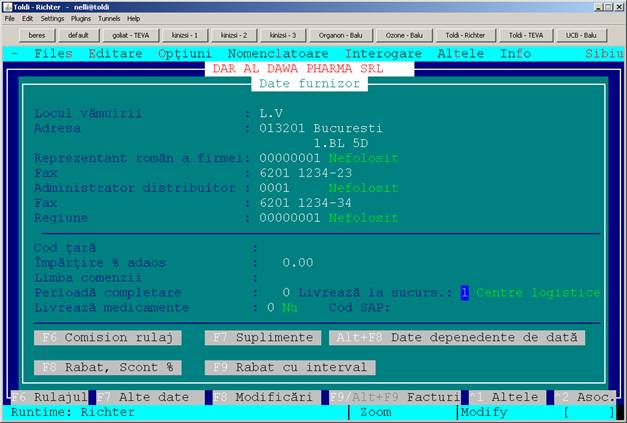
Task: Click the Administrator distribuitor code 0001
Action: point(274,188)
